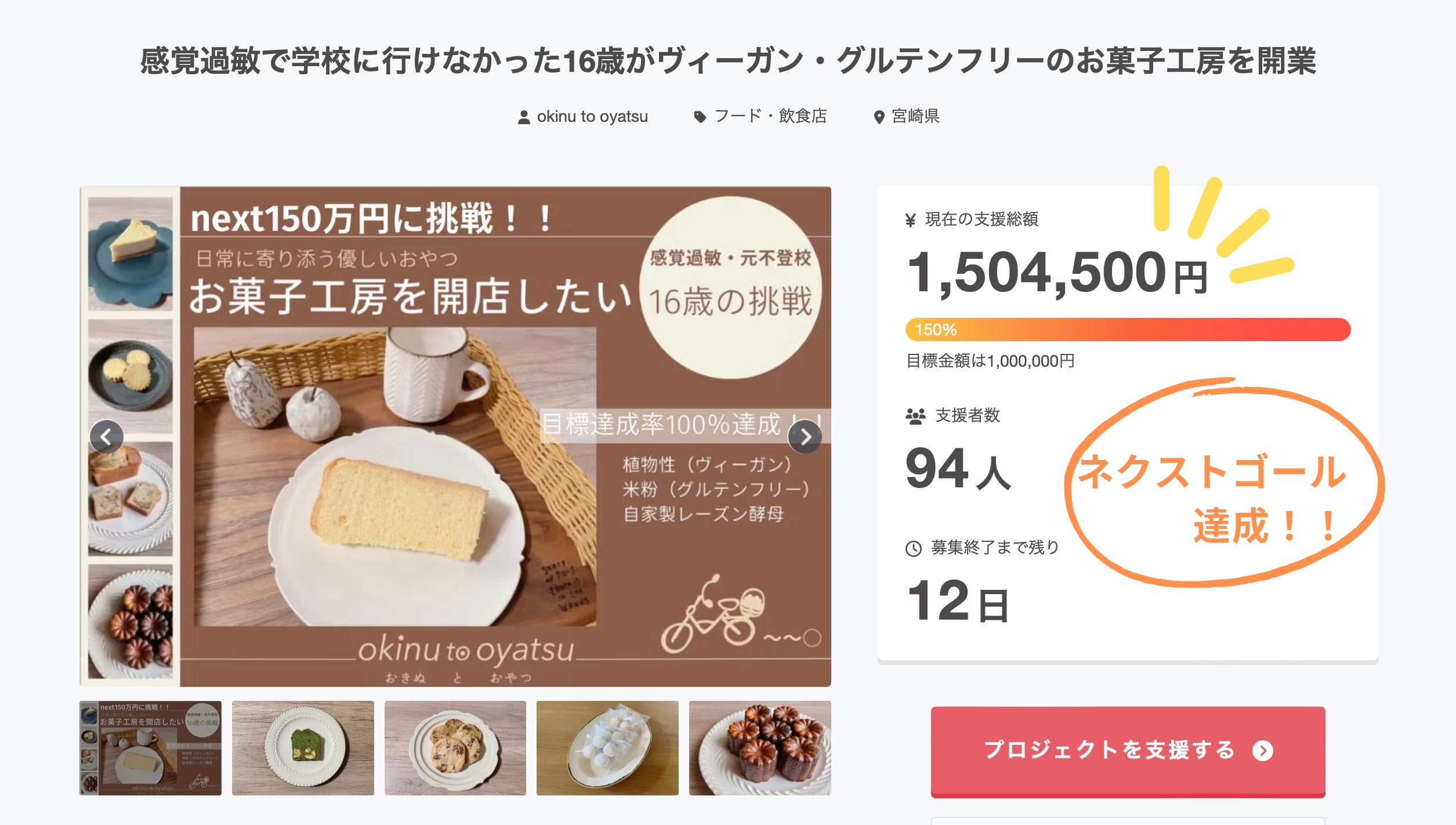1456x825 pixels.
Task: Open the 宮崎県 location link
Action: pos(915,117)
